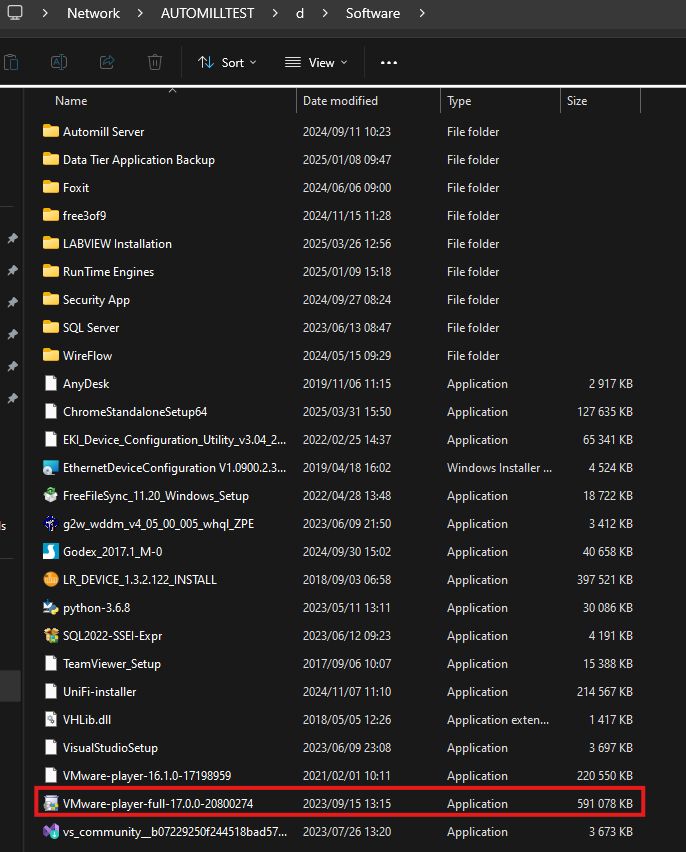The width and height of the screenshot is (686, 852).
Task: Select the WireFlow folder icon
Action: click(x=51, y=355)
